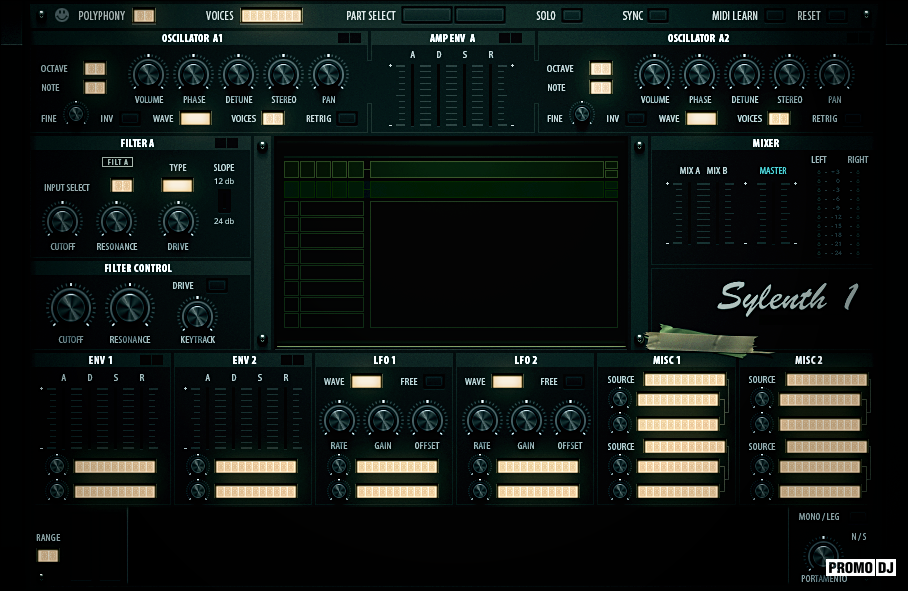The image size is (908, 591).
Task: Select the first Part Select tab
Action: (x=427, y=16)
